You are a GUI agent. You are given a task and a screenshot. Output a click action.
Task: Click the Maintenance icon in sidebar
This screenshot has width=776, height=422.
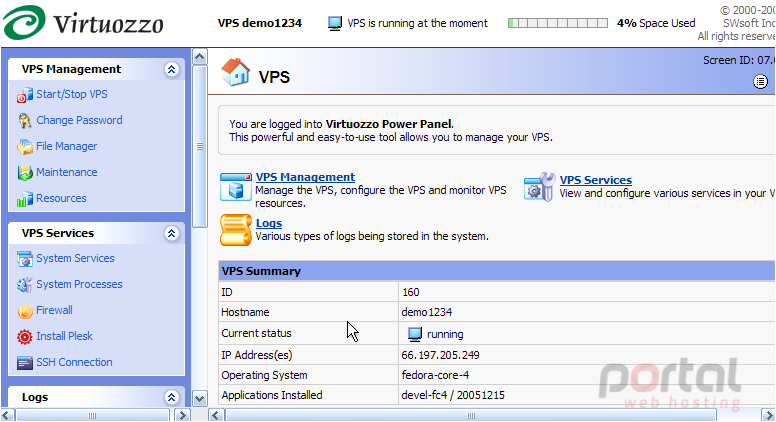25,172
